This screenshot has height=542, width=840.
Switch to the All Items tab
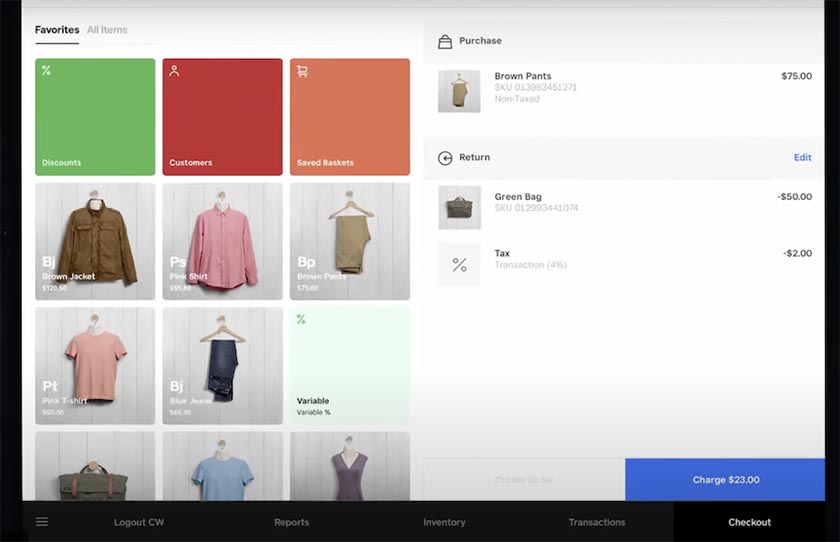pos(107,29)
